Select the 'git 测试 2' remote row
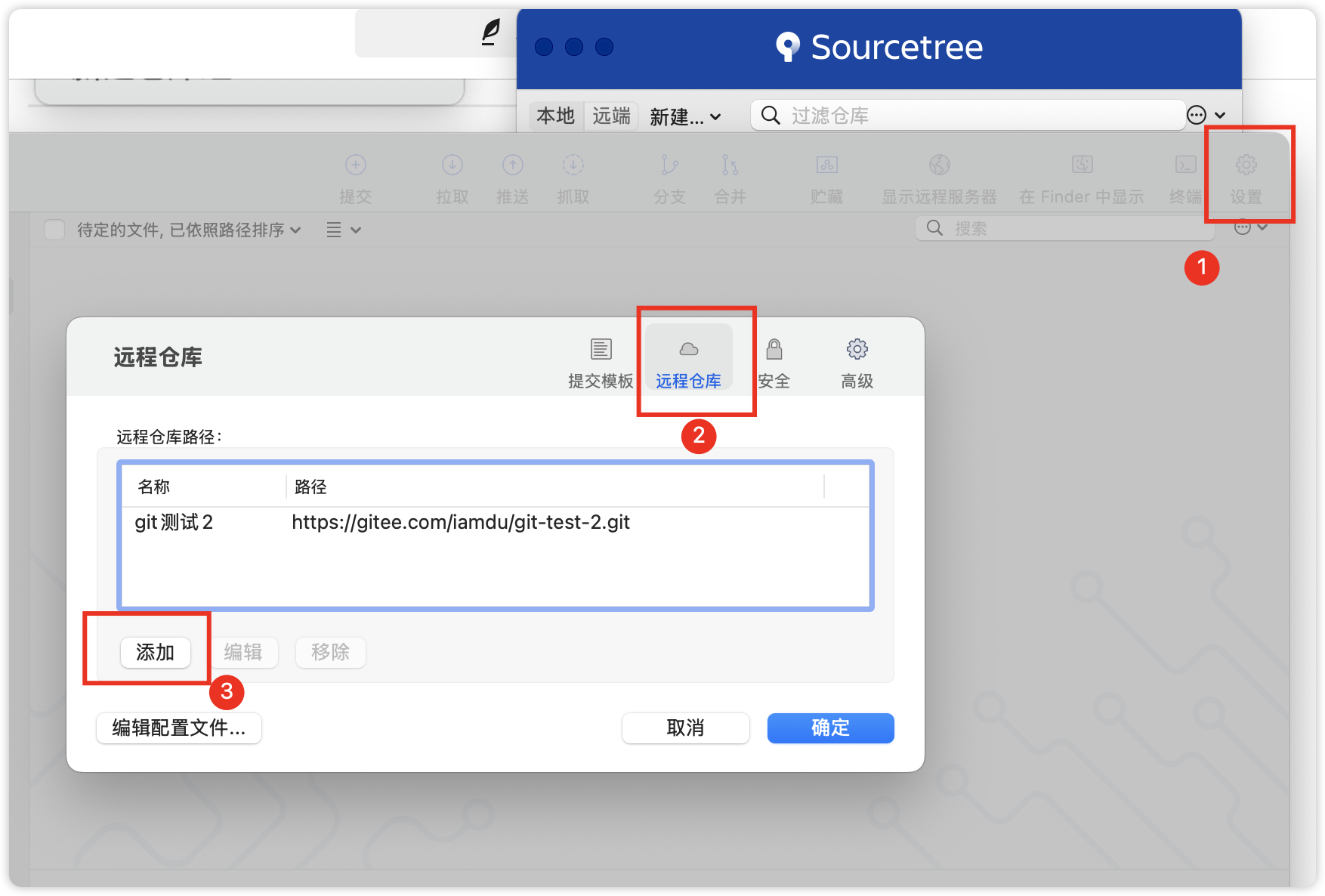Viewport: 1325px width, 896px height. (496, 523)
